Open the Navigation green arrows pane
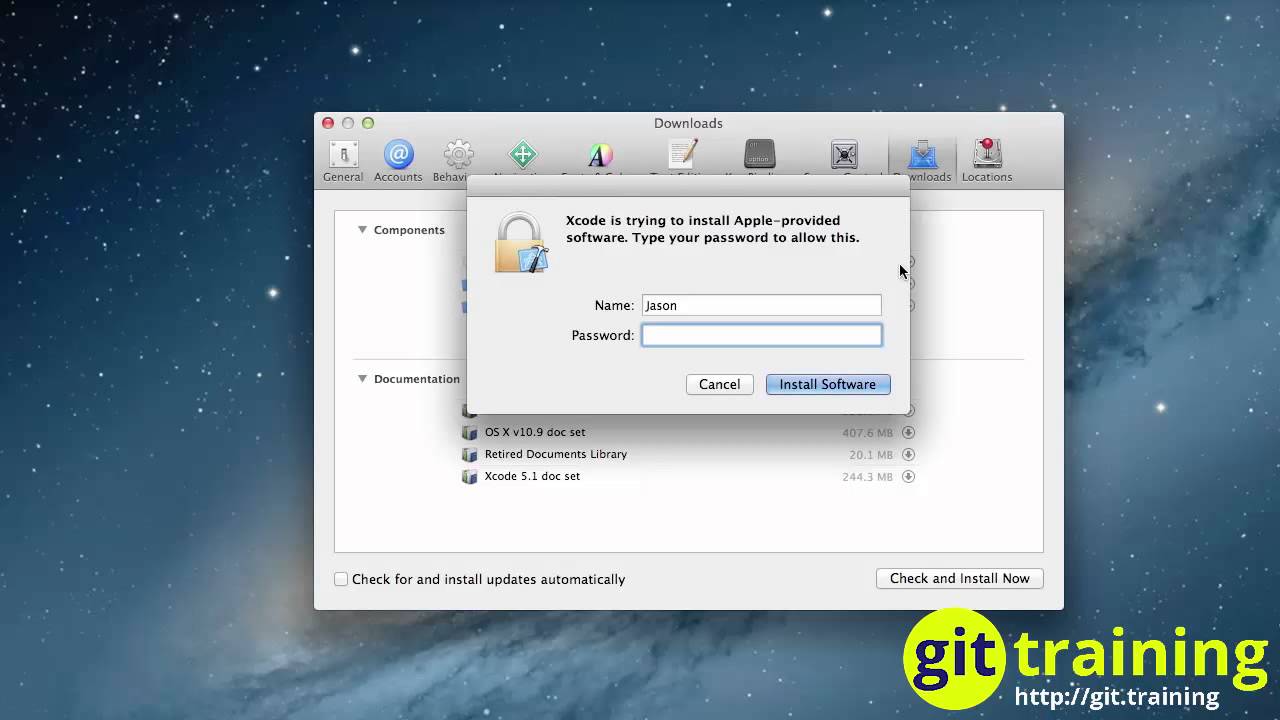The image size is (1280, 720). (x=523, y=155)
